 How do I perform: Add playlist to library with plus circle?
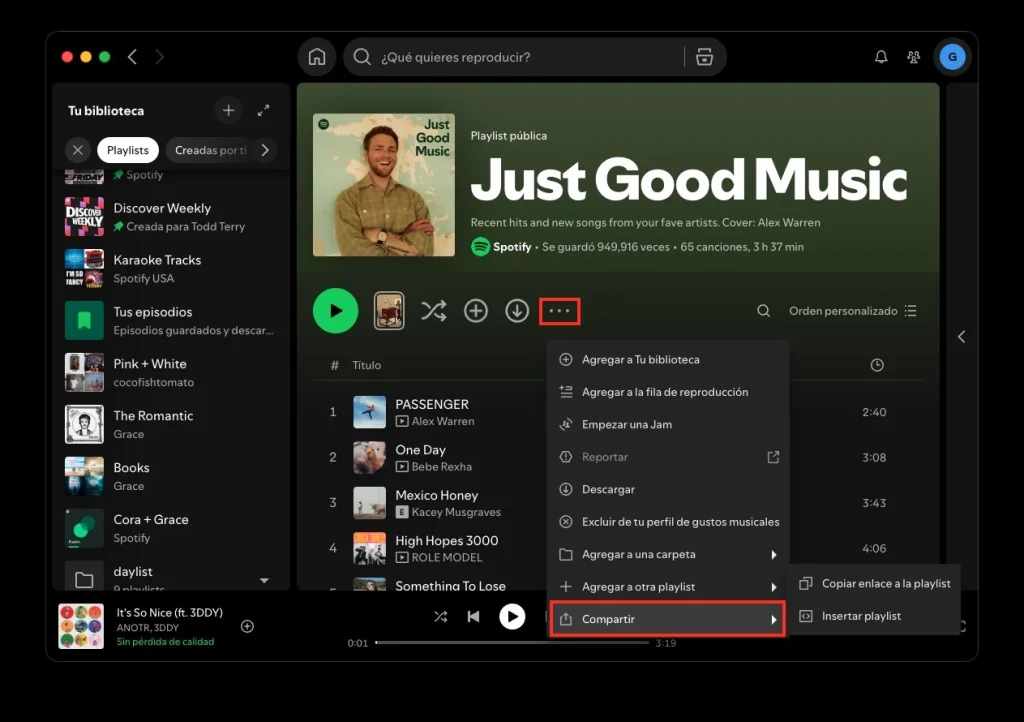point(475,311)
